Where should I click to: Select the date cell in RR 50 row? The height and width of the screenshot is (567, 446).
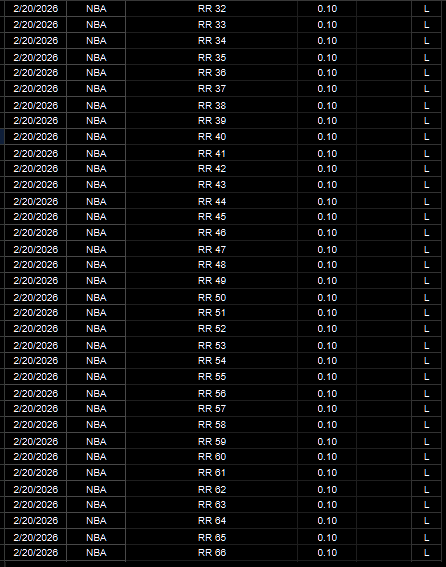[35, 298]
